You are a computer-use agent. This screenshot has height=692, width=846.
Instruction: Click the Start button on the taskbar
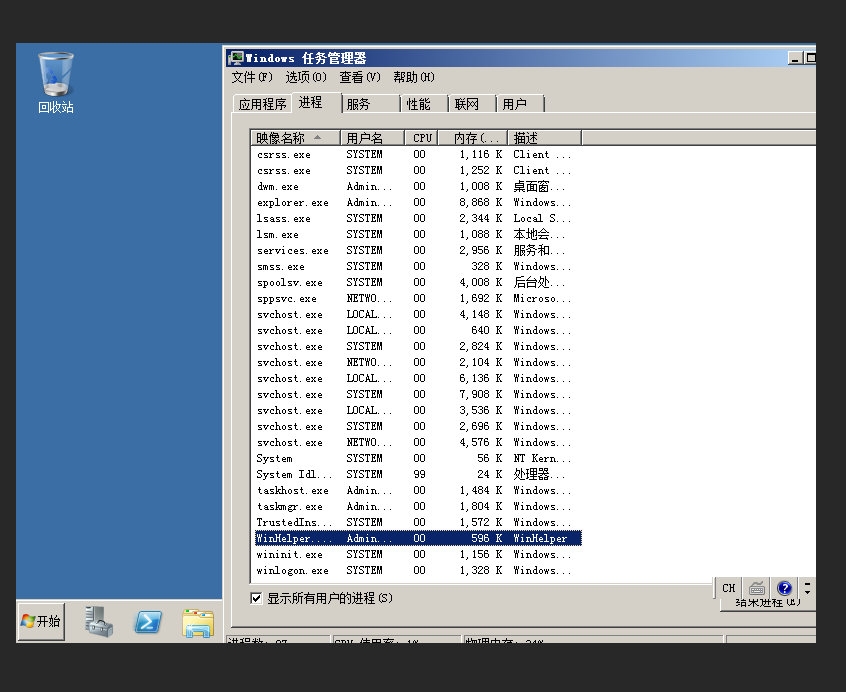tap(41, 621)
